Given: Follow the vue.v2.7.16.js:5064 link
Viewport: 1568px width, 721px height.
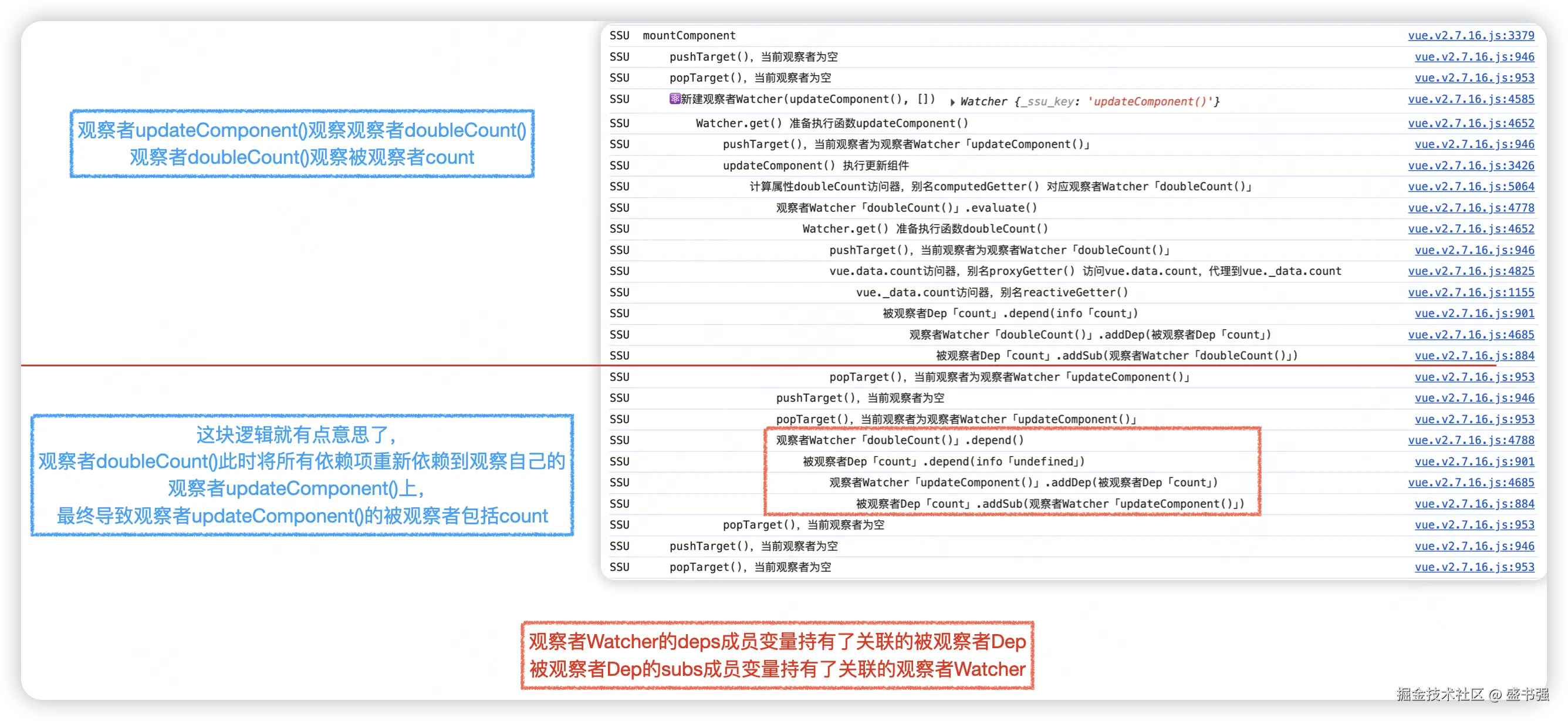Looking at the screenshot, I should (1471, 186).
